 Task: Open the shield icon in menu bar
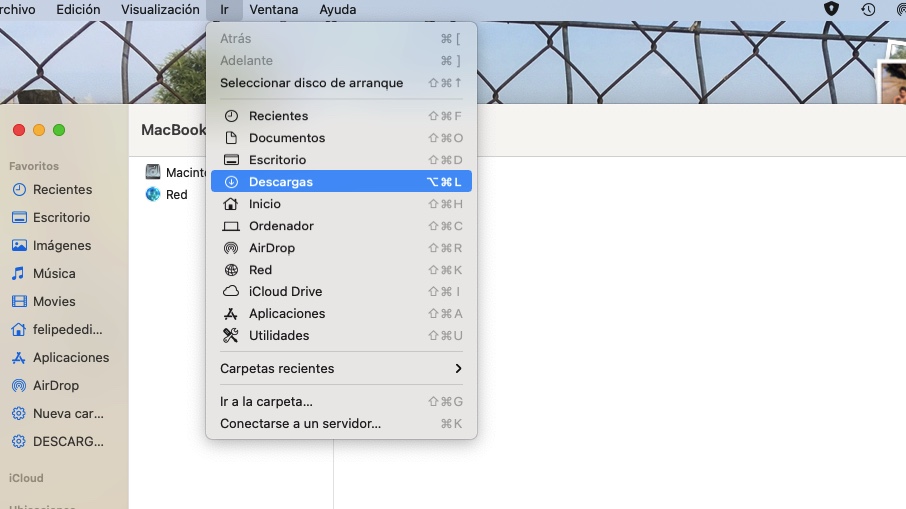[x=831, y=9]
